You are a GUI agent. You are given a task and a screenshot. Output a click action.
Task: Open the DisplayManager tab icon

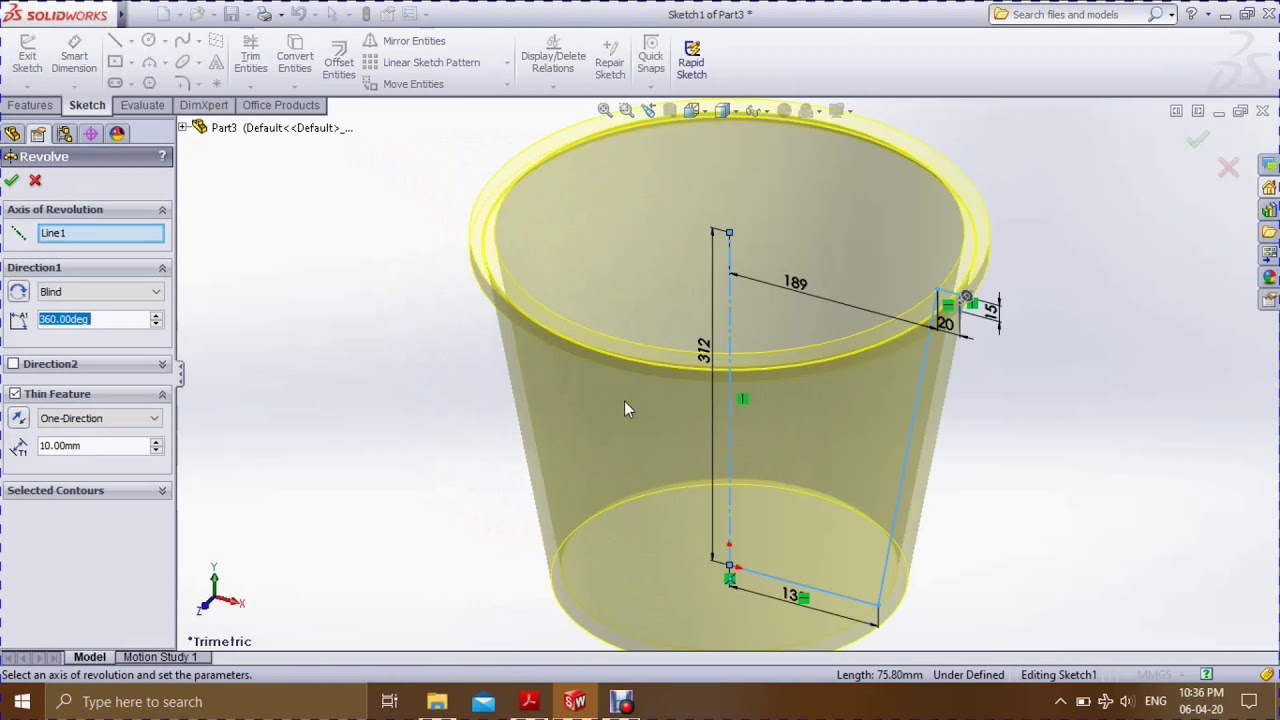click(116, 134)
